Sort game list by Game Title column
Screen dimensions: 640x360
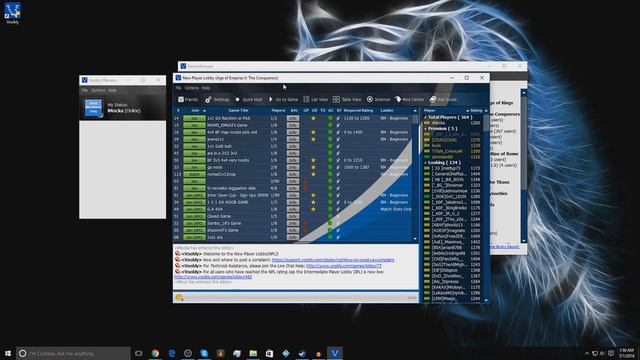point(238,111)
